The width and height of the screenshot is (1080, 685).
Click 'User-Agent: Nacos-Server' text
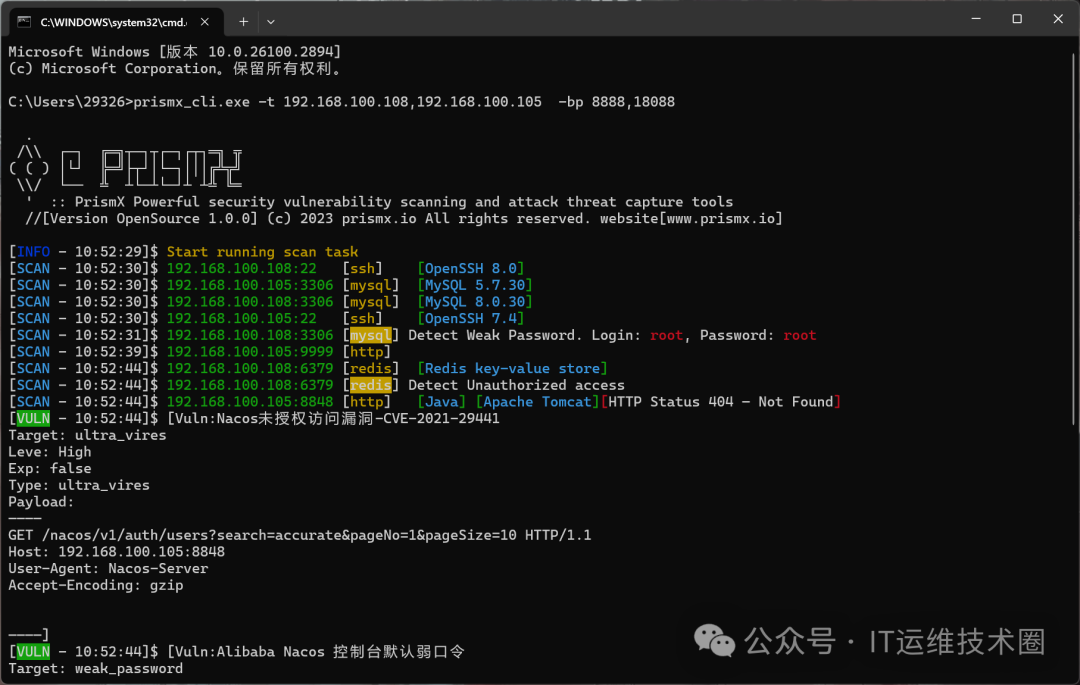coord(108,569)
